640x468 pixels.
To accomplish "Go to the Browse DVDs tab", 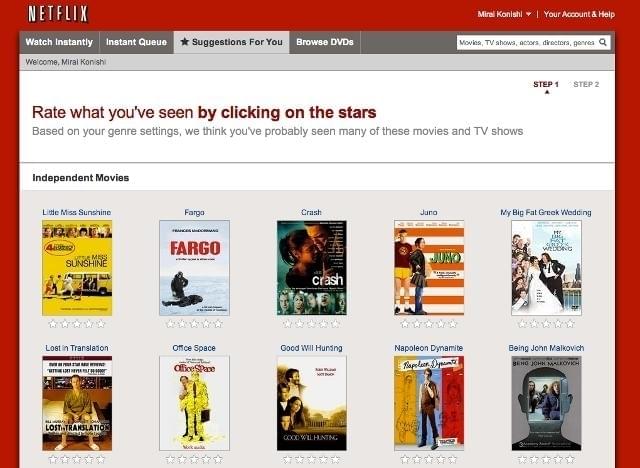I will (x=325, y=43).
